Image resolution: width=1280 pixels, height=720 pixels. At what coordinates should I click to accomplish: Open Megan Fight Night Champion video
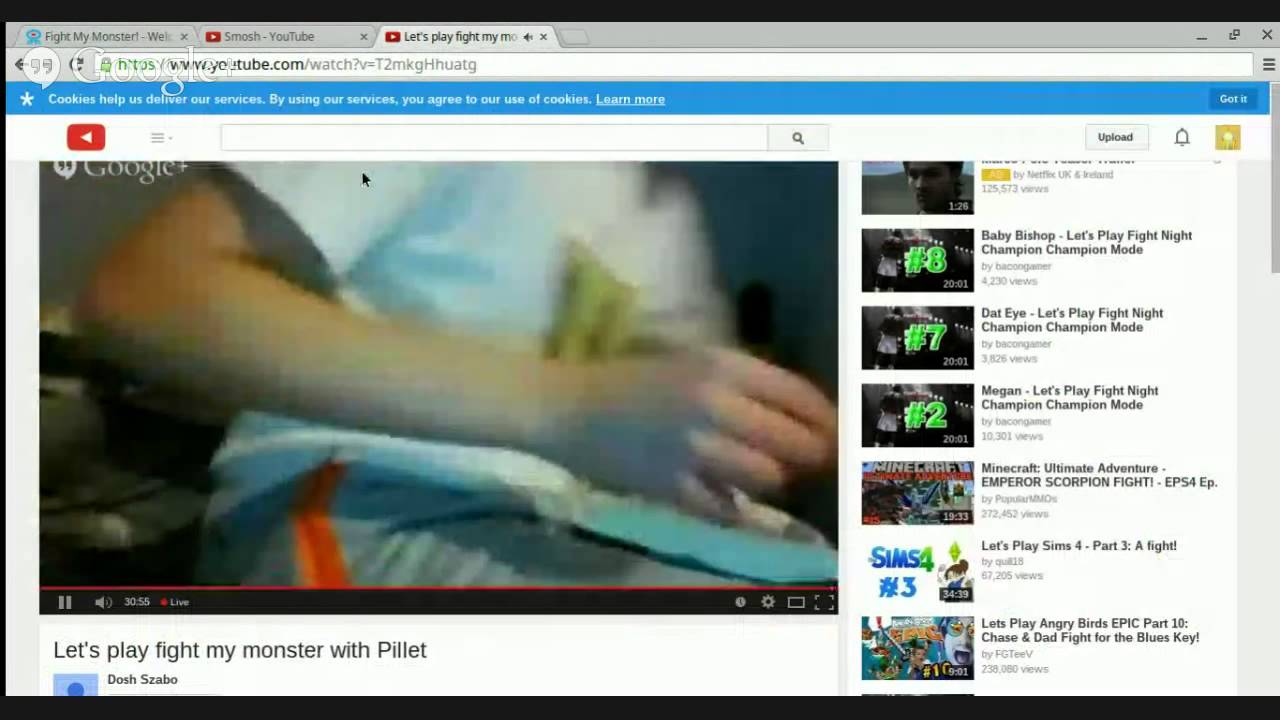pyautogui.click(x=1070, y=397)
